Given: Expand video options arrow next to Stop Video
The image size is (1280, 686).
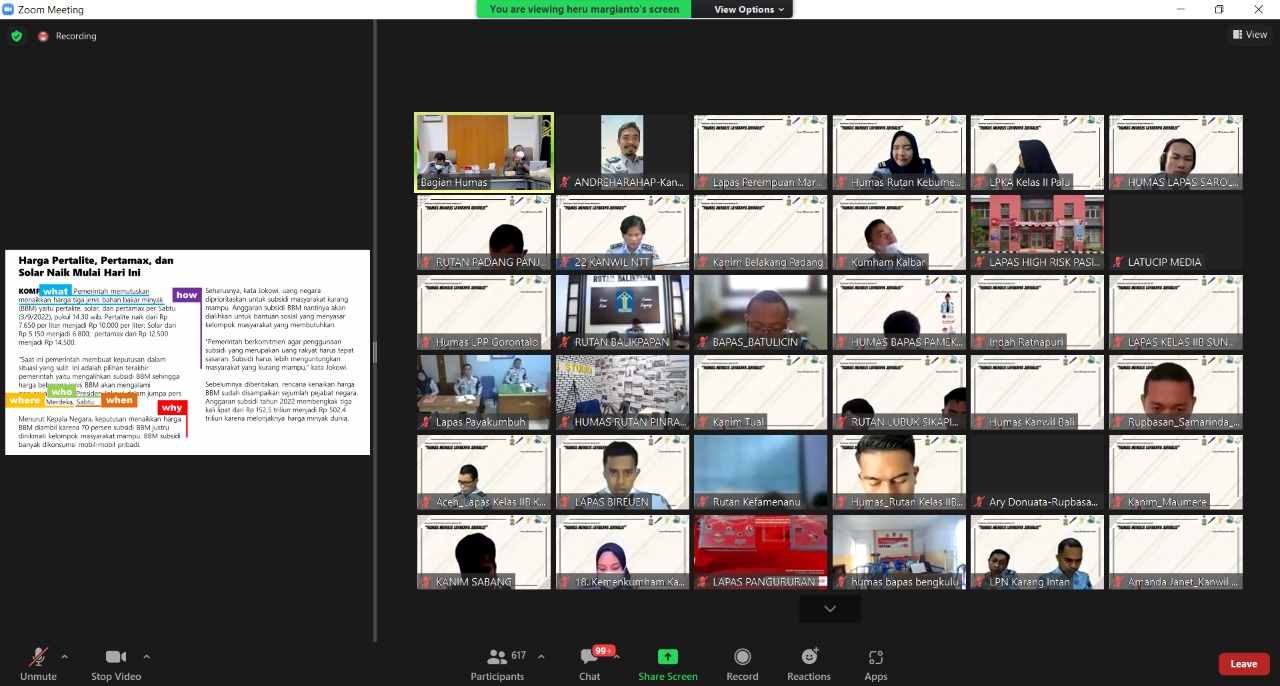Looking at the screenshot, I should [x=146, y=657].
